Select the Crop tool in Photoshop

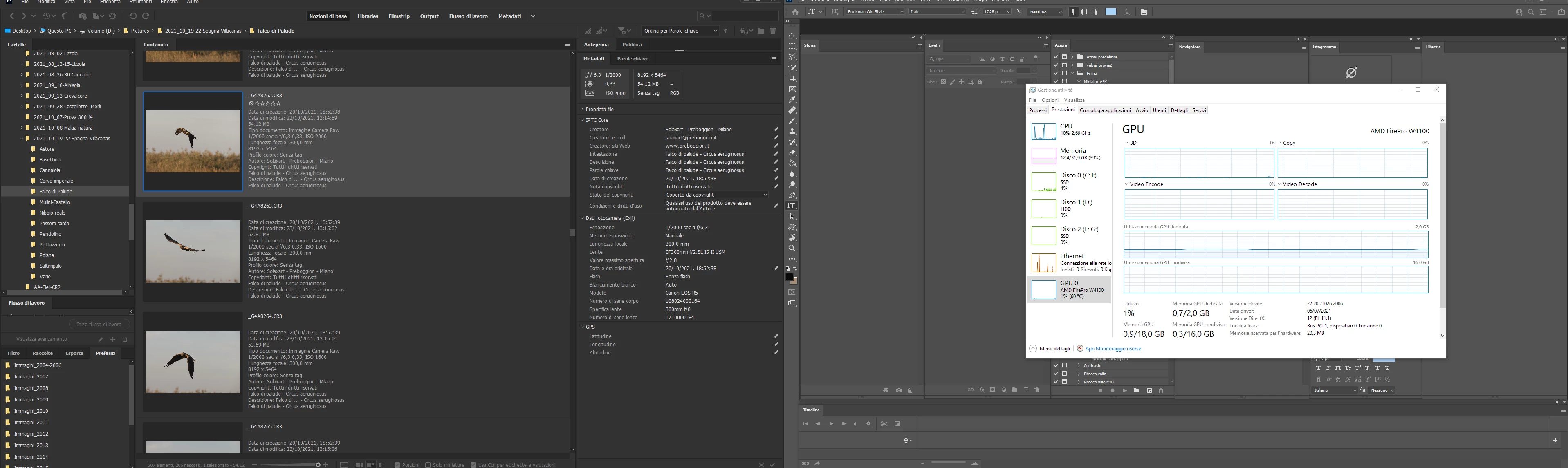pos(792,78)
